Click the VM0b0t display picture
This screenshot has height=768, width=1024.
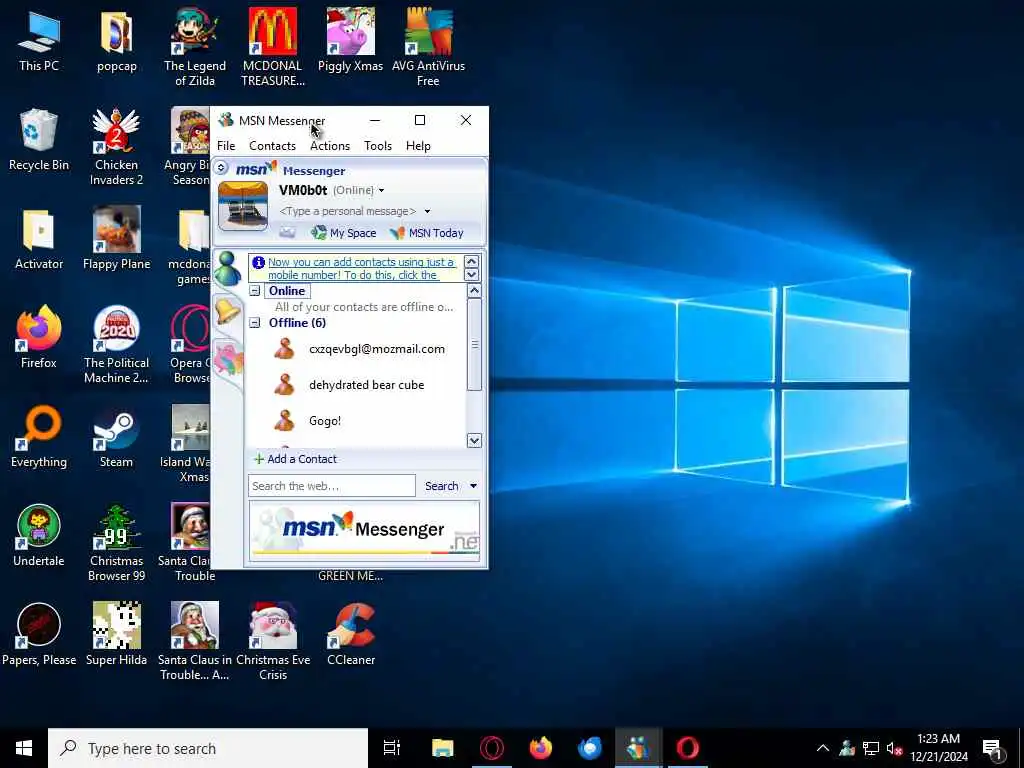(x=243, y=206)
